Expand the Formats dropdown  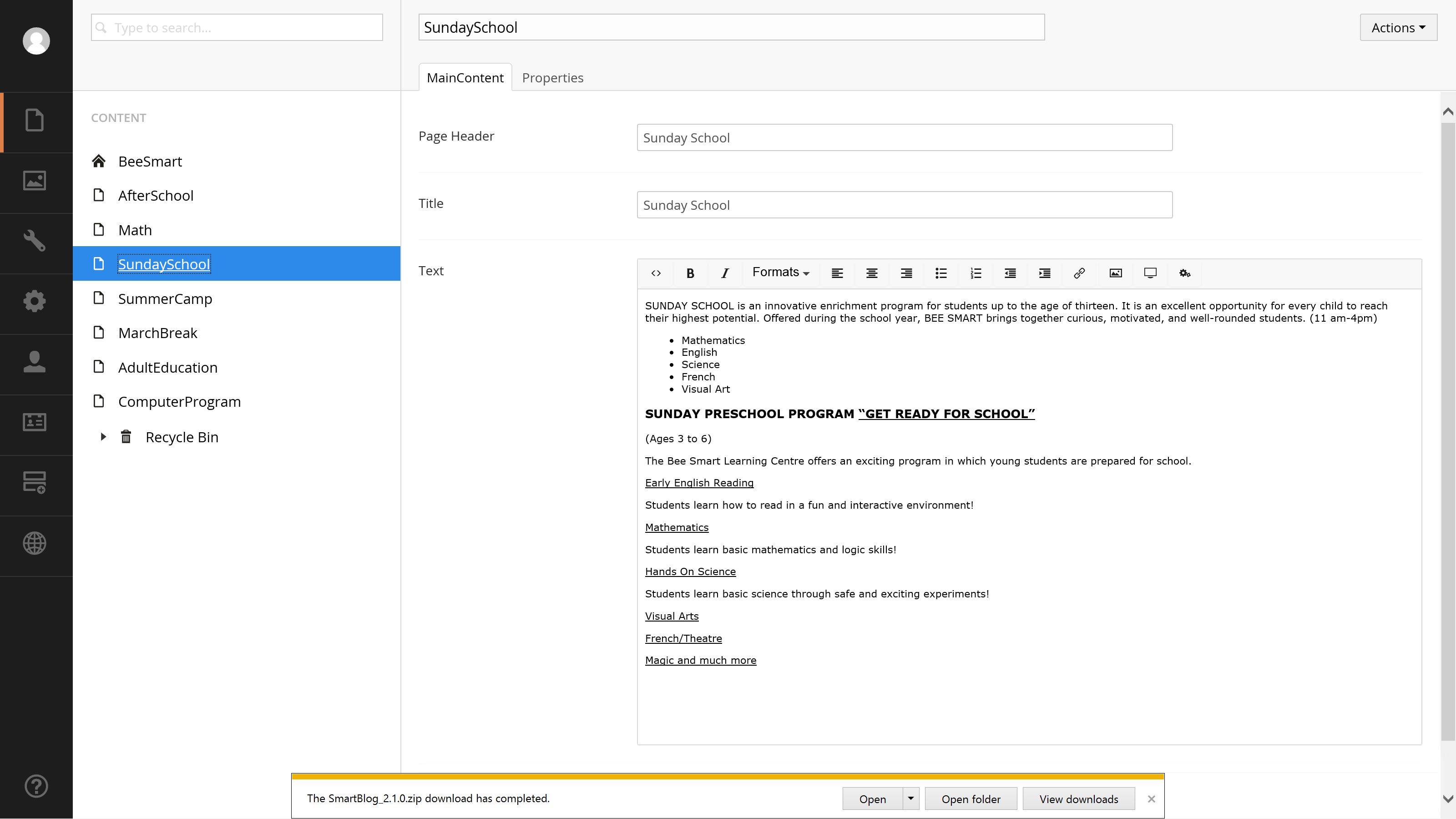(781, 273)
